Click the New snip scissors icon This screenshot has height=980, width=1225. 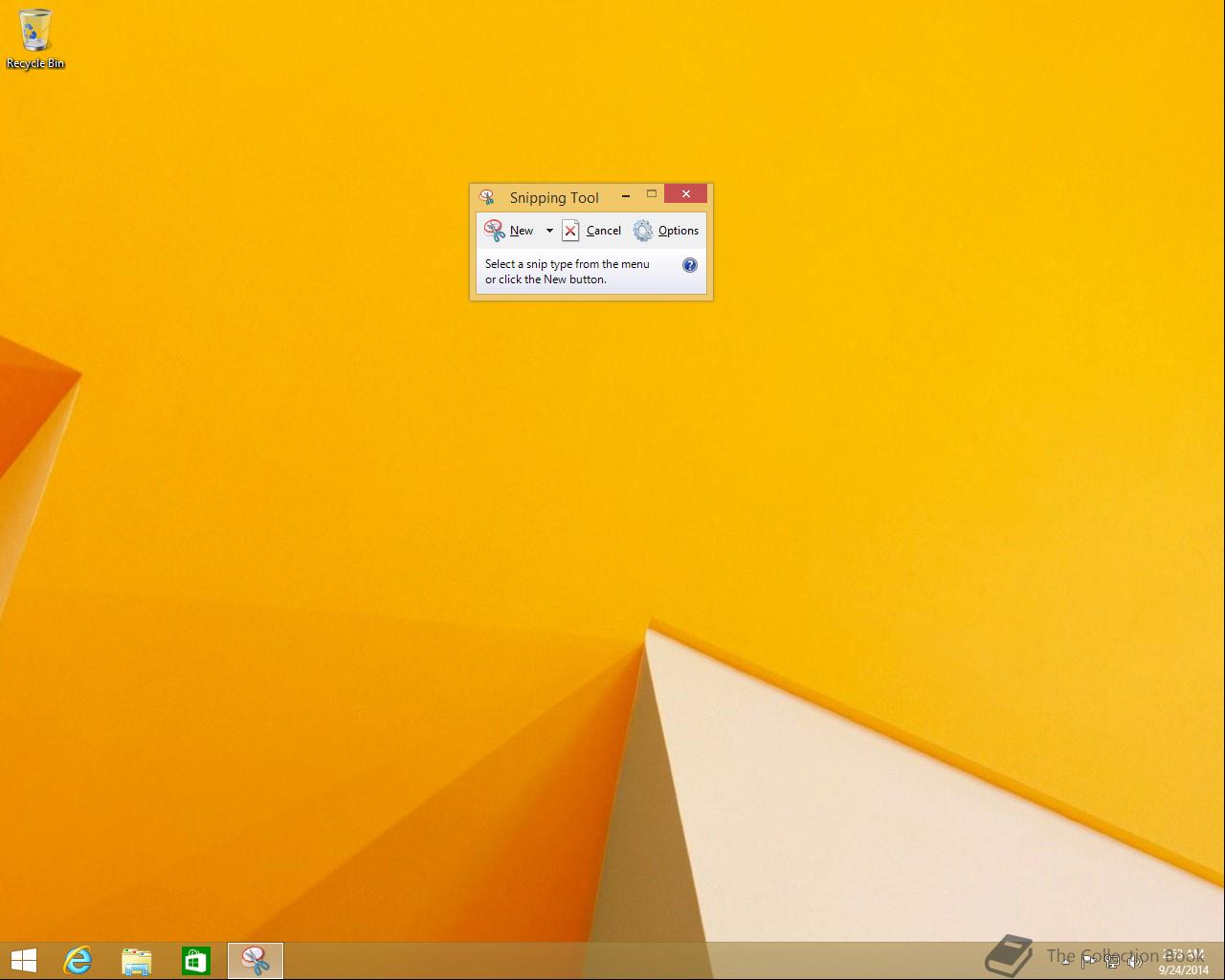pos(495,231)
